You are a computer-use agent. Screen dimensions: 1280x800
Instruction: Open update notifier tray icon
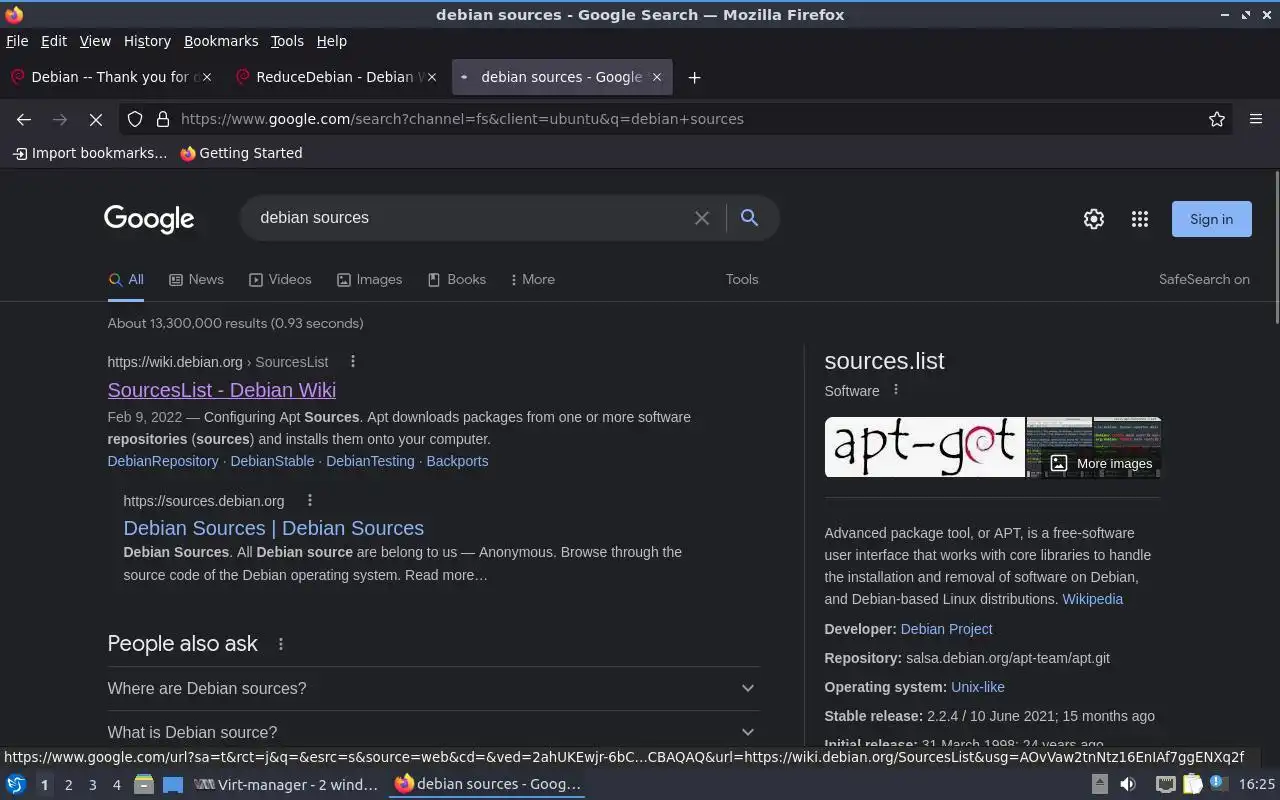pyautogui.click(x=1219, y=784)
